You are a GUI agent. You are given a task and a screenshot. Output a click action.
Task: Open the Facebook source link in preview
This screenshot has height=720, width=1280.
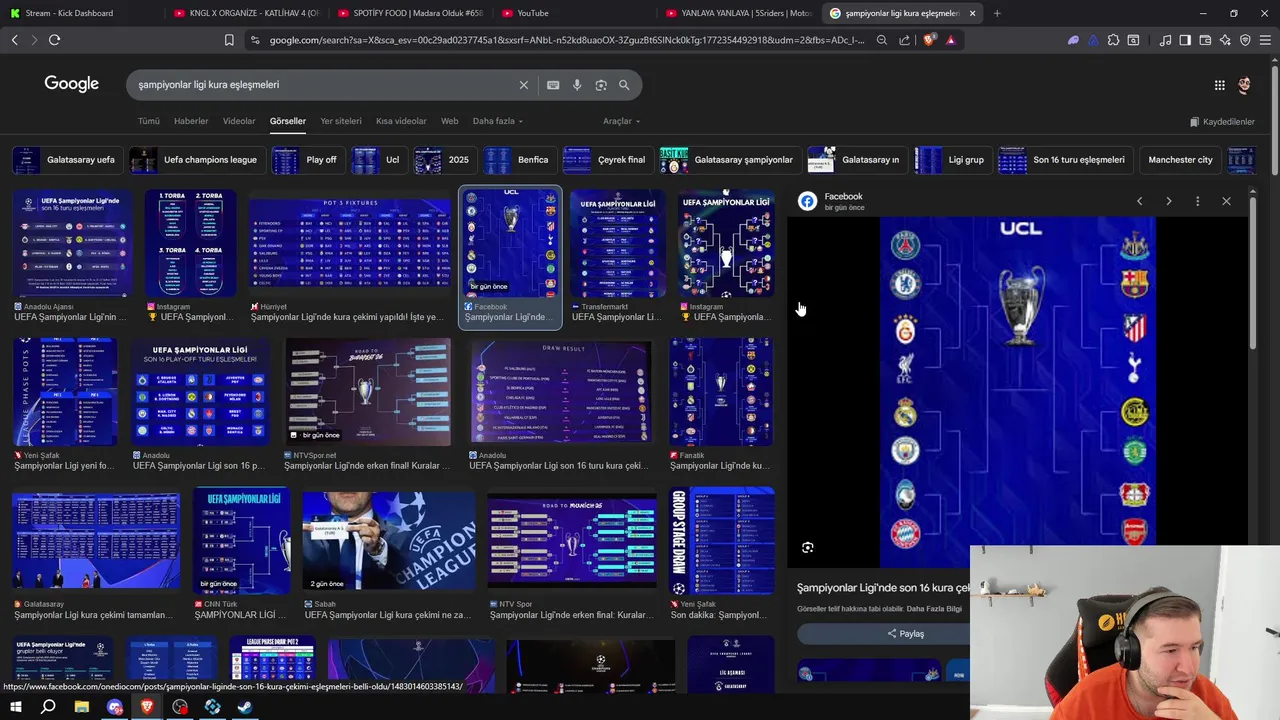point(843,197)
